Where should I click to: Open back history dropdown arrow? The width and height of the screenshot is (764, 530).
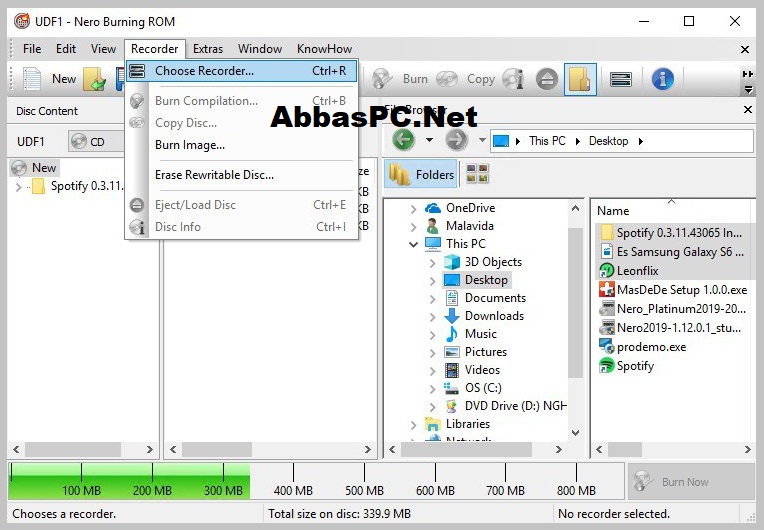pyautogui.click(x=429, y=140)
